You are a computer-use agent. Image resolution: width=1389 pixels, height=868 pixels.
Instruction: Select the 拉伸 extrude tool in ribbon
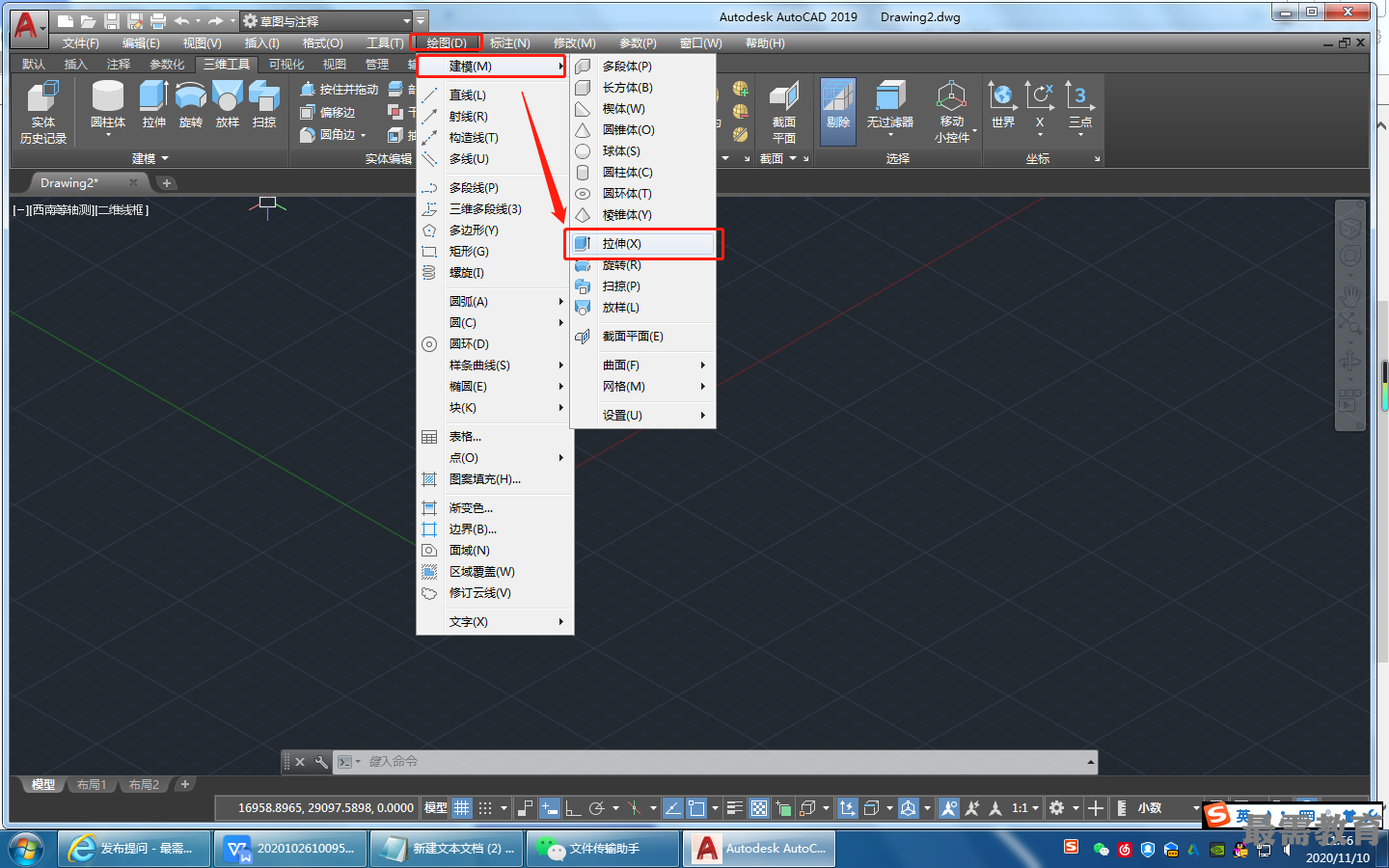153,105
